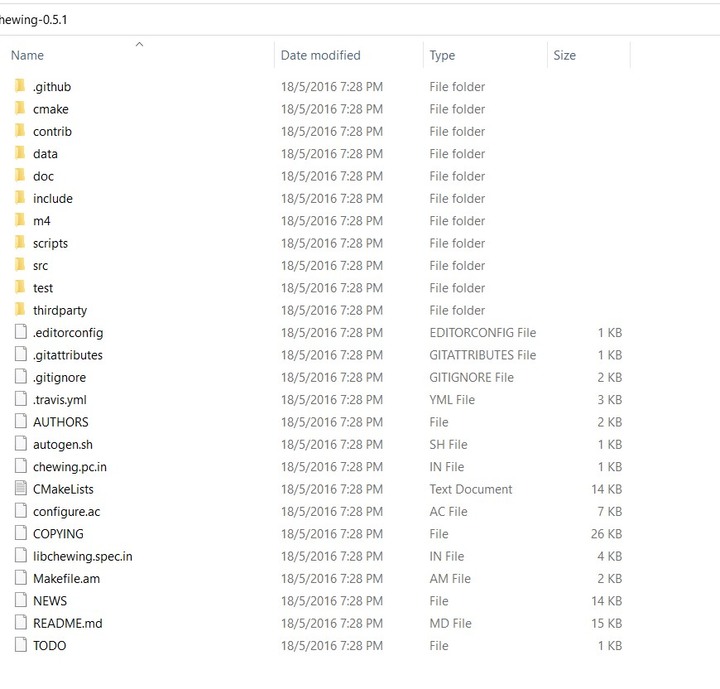Click the Text Document type of CMakeLists
The width and height of the screenshot is (720, 689).
tap(471, 489)
